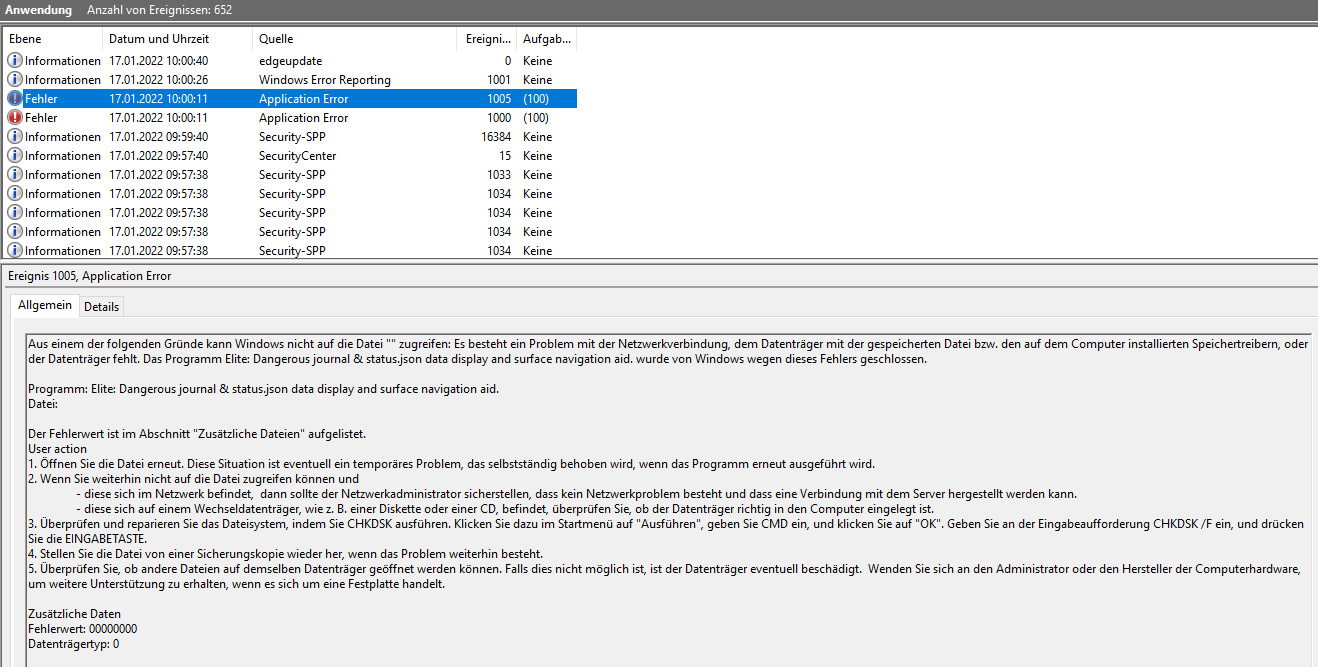The width and height of the screenshot is (1318, 667).
Task: Click the information icon in the edgeupdate row
Action: (14, 61)
